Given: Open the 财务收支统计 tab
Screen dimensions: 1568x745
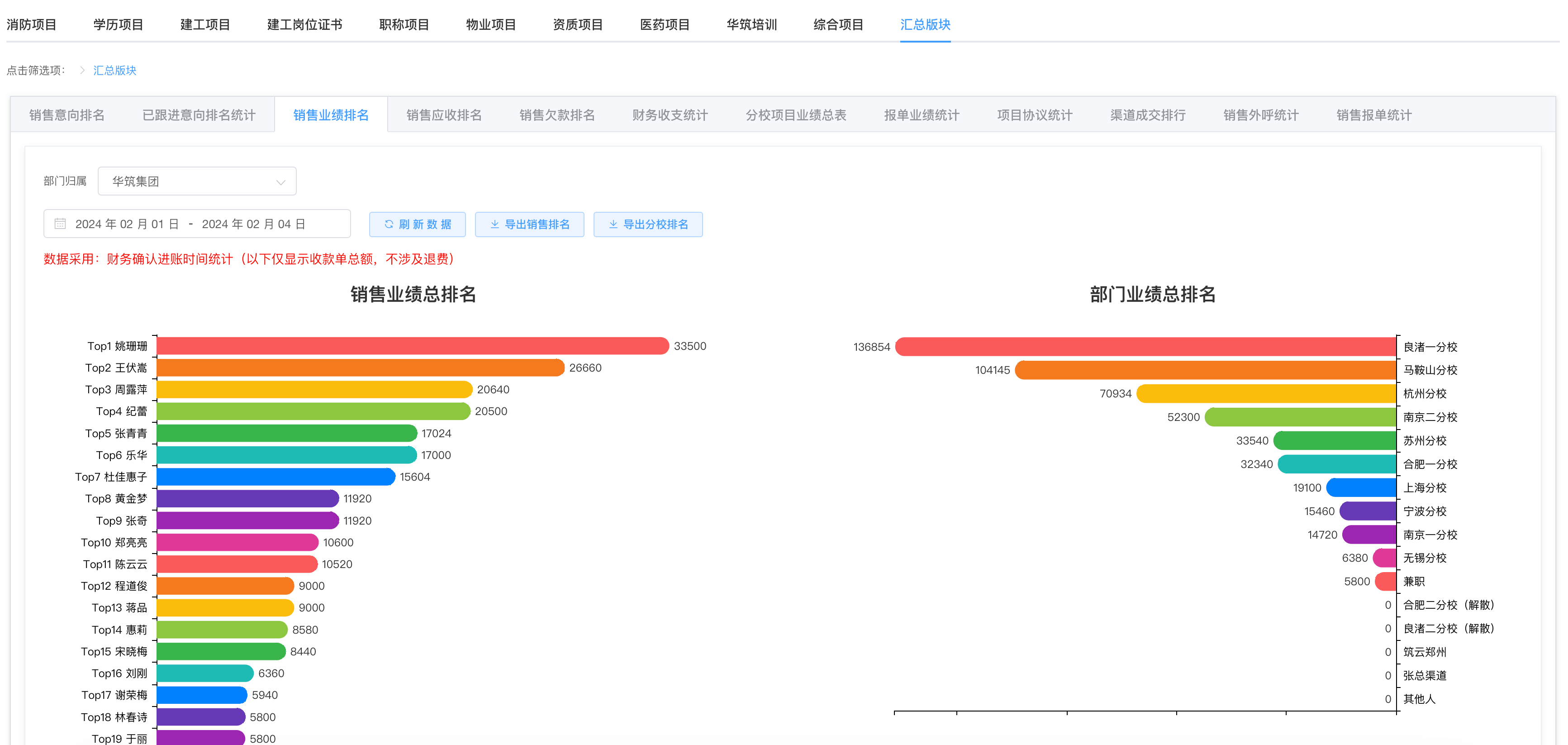Looking at the screenshot, I should (x=670, y=115).
